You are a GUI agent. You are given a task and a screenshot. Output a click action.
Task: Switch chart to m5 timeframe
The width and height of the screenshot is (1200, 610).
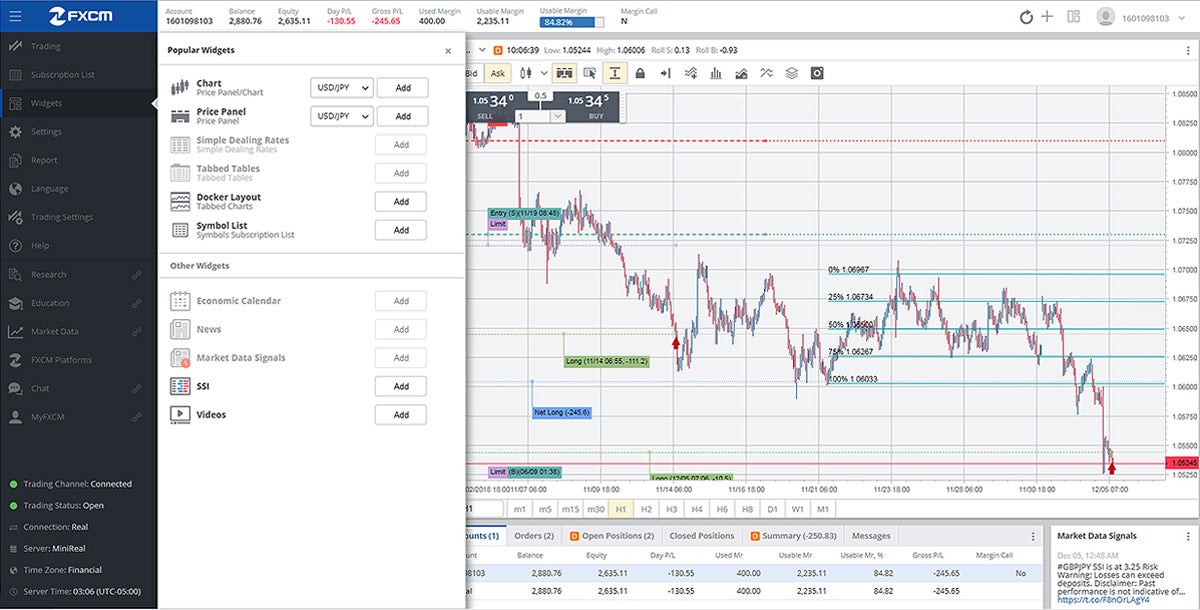coord(545,509)
